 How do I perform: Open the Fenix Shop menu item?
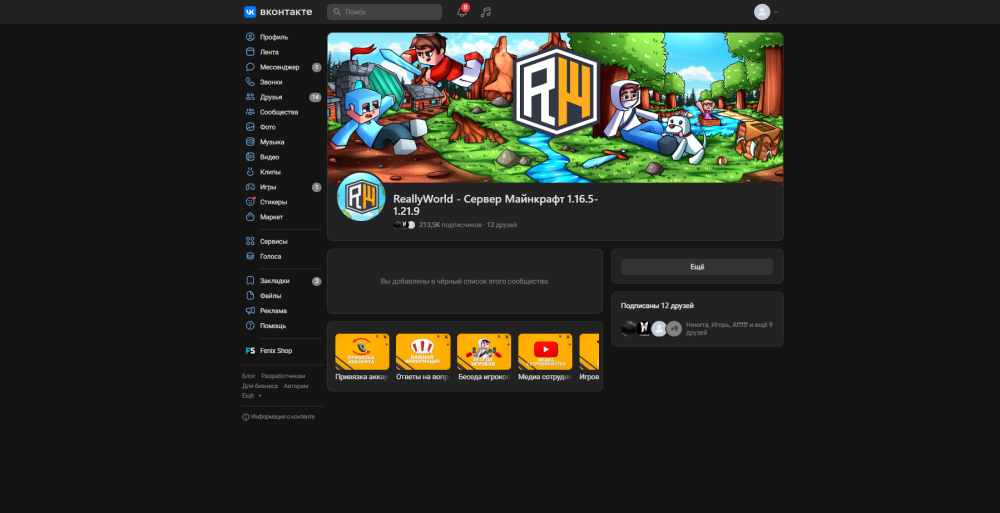(x=283, y=351)
